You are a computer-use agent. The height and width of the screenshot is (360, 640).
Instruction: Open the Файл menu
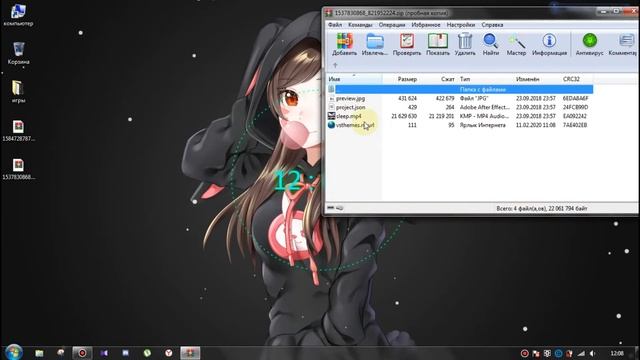click(335, 25)
